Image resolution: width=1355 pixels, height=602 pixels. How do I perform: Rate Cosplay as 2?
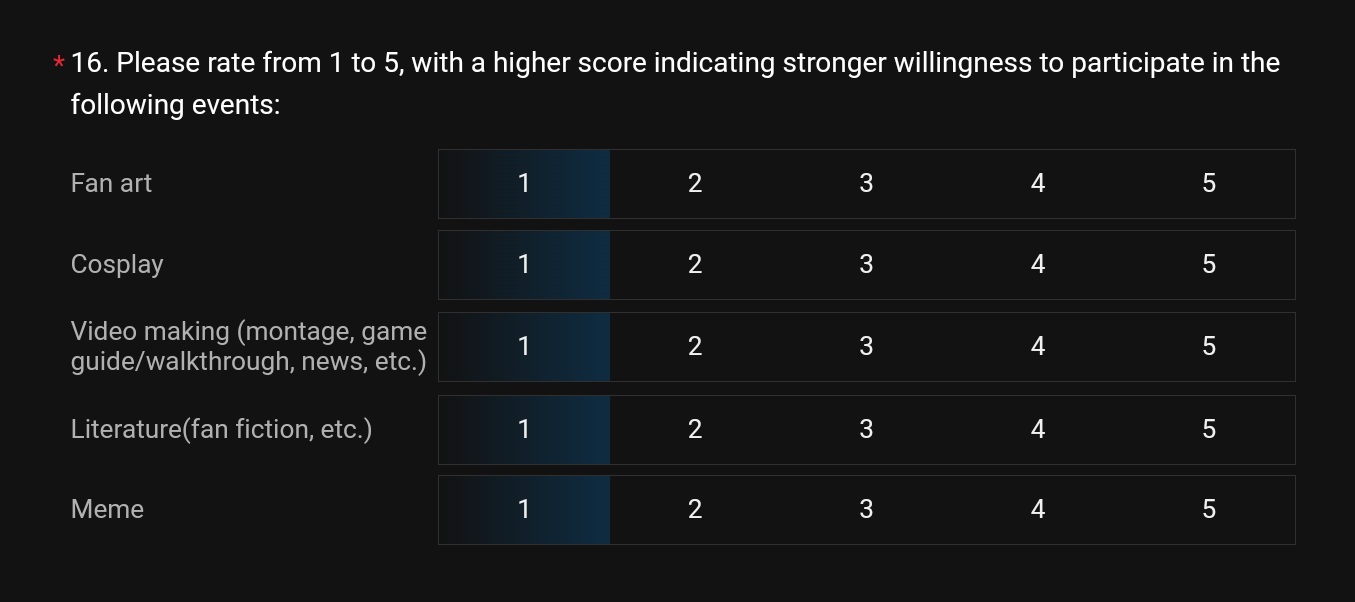[x=695, y=265]
